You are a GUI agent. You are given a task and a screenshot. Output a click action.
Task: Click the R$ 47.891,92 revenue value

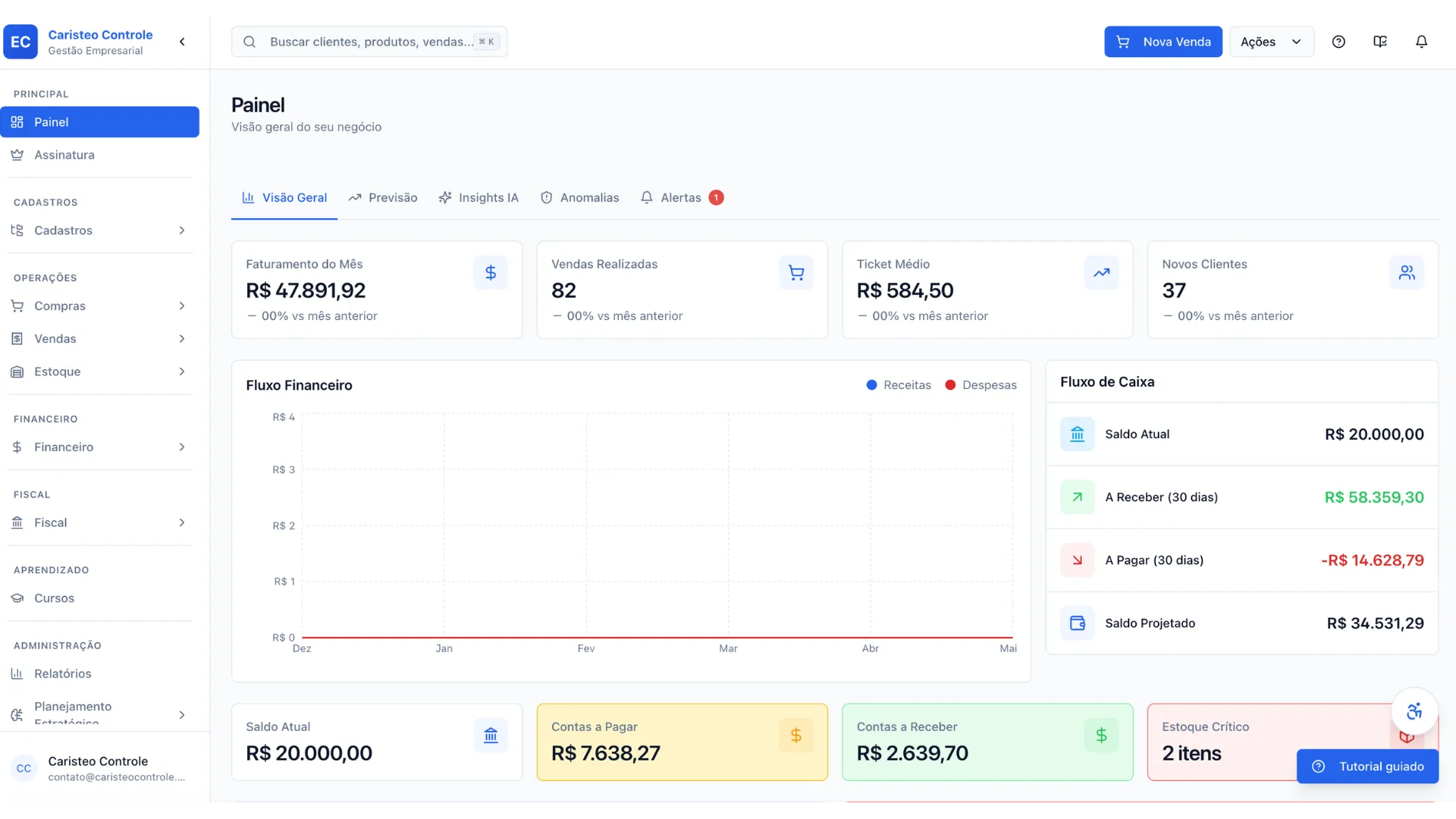(306, 290)
